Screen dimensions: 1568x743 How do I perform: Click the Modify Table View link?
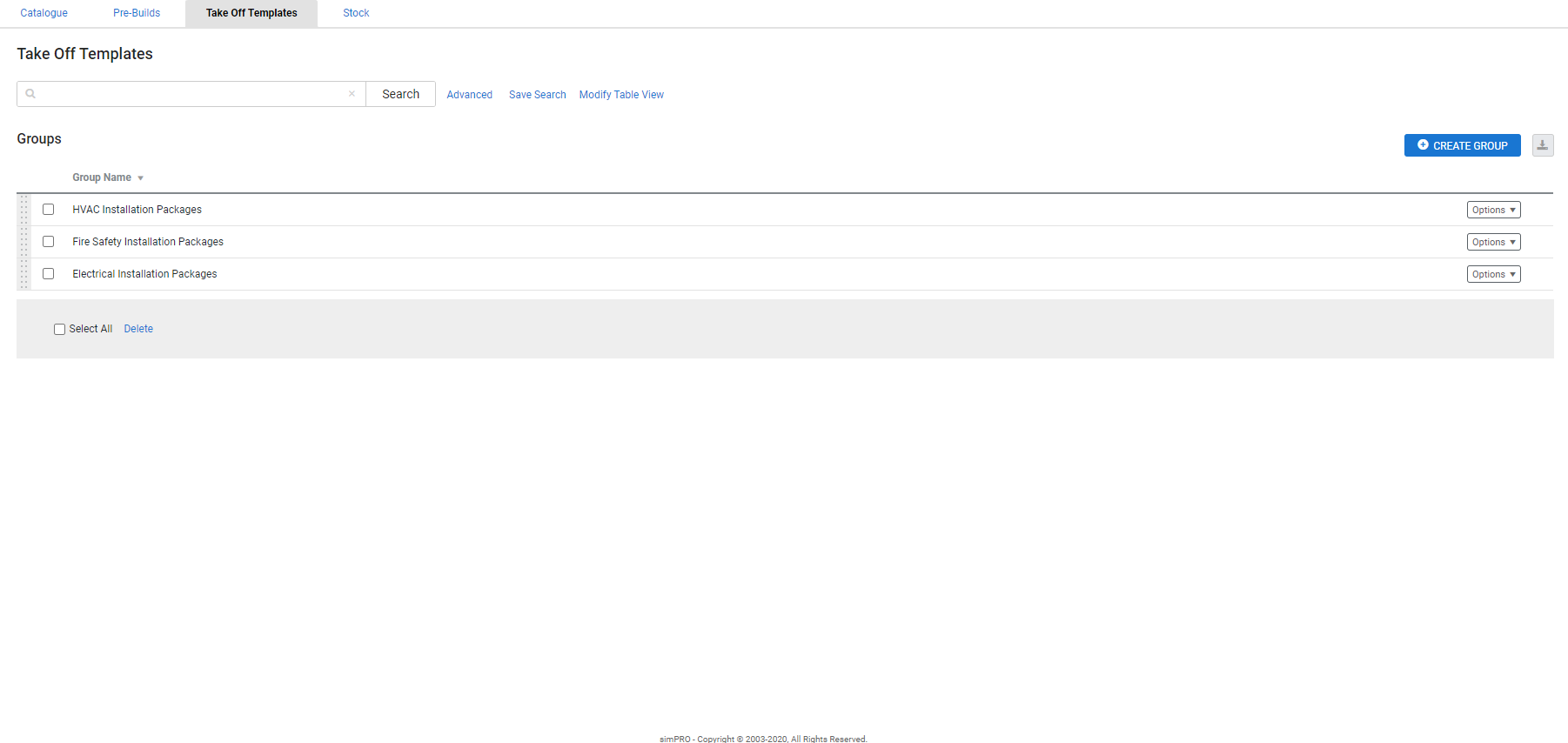tap(621, 95)
